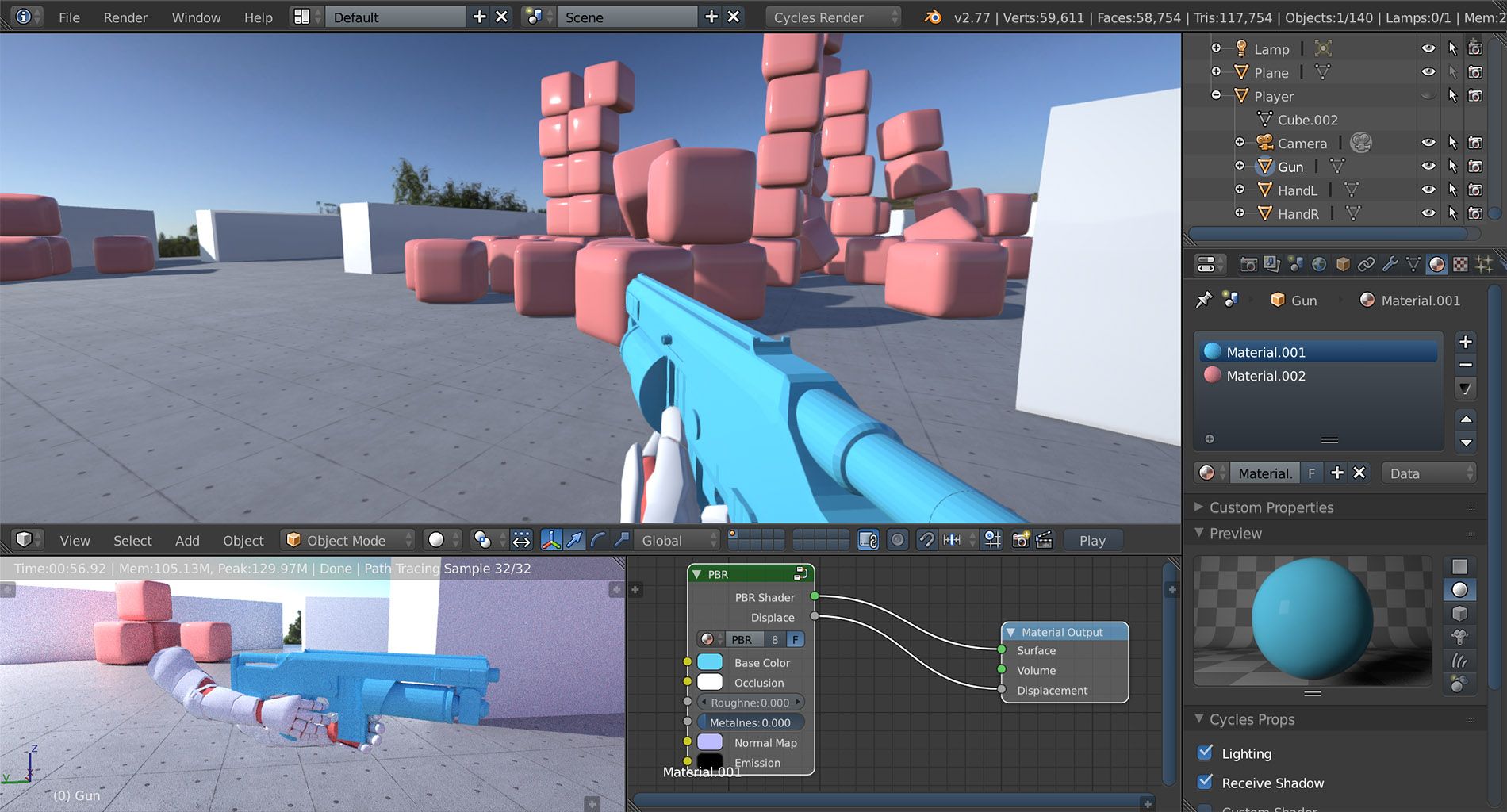
Task: Collapse the Player object in the outliner
Action: coord(1216,95)
